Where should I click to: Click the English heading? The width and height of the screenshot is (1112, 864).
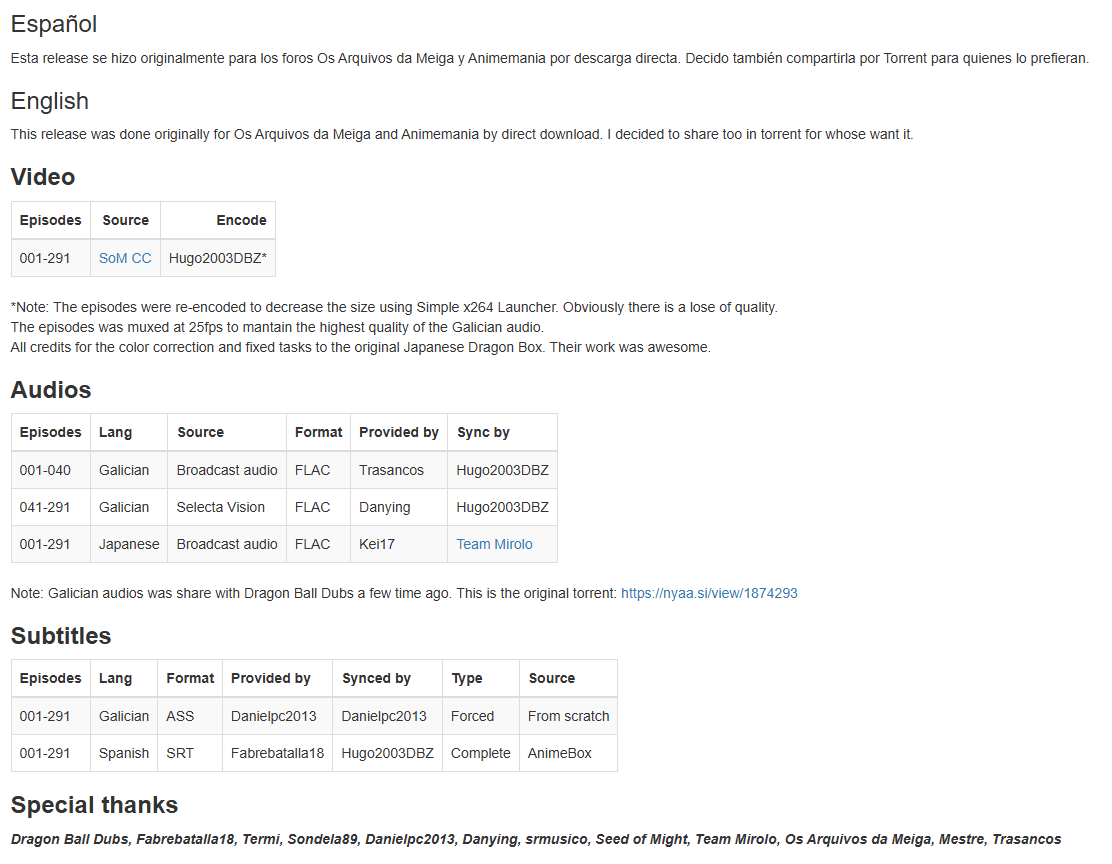[x=50, y=101]
